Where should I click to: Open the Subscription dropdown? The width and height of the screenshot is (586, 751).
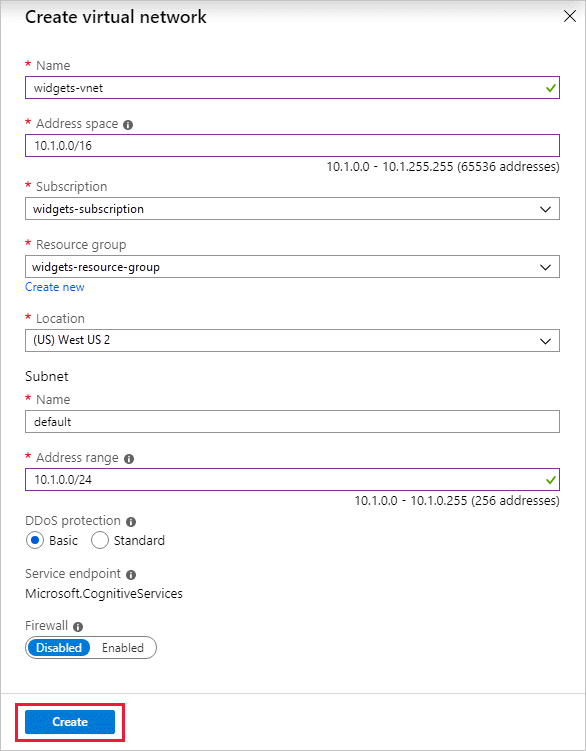pyautogui.click(x=292, y=209)
